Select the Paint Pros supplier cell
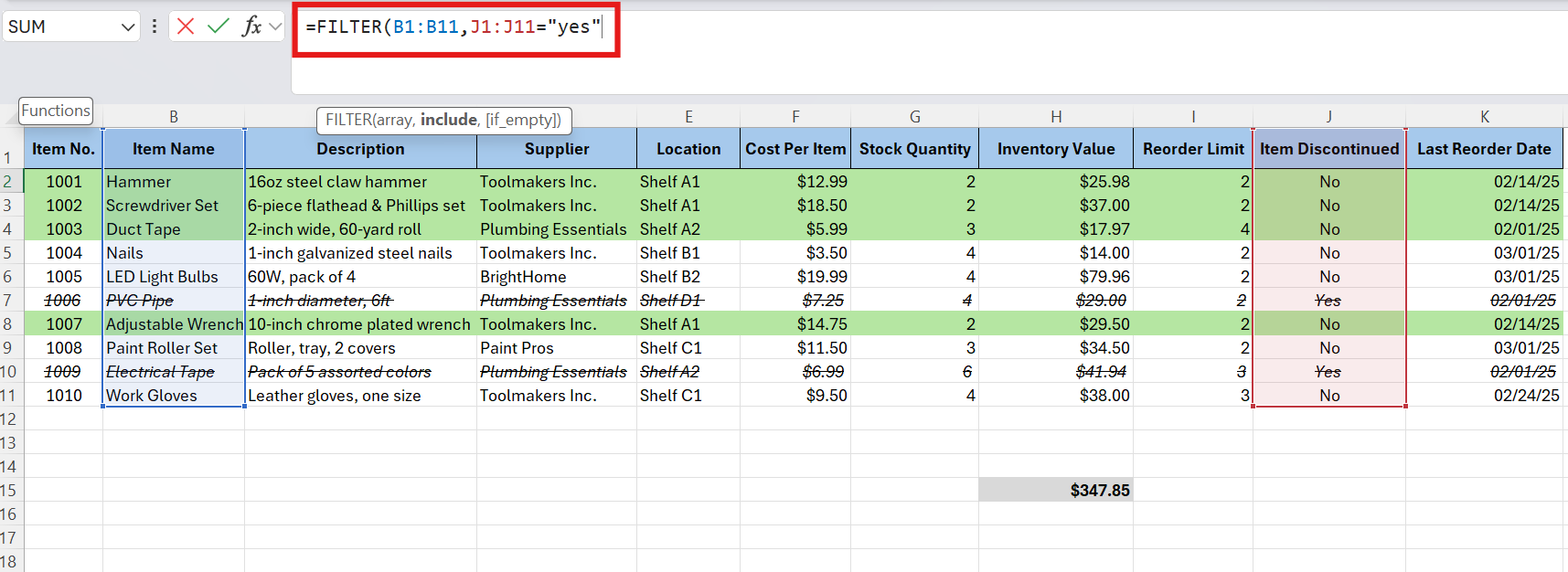The image size is (1568, 572). tap(557, 348)
